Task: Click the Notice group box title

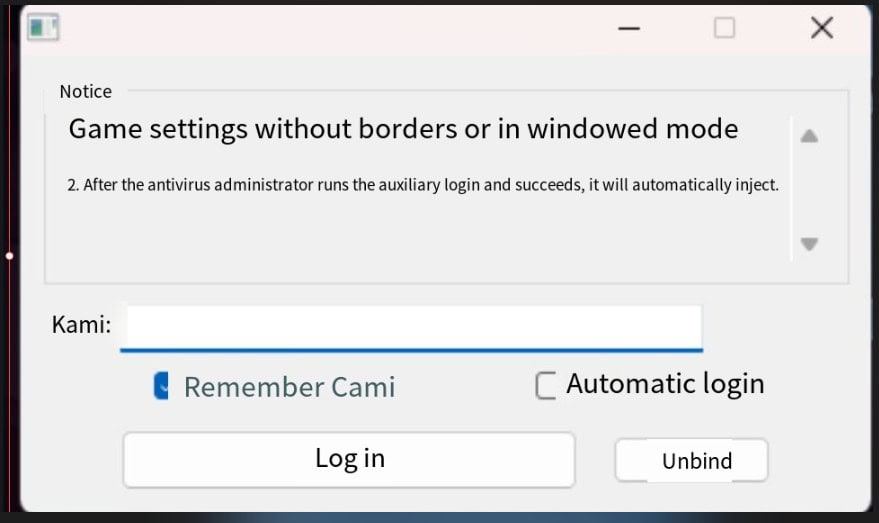Action: click(85, 92)
